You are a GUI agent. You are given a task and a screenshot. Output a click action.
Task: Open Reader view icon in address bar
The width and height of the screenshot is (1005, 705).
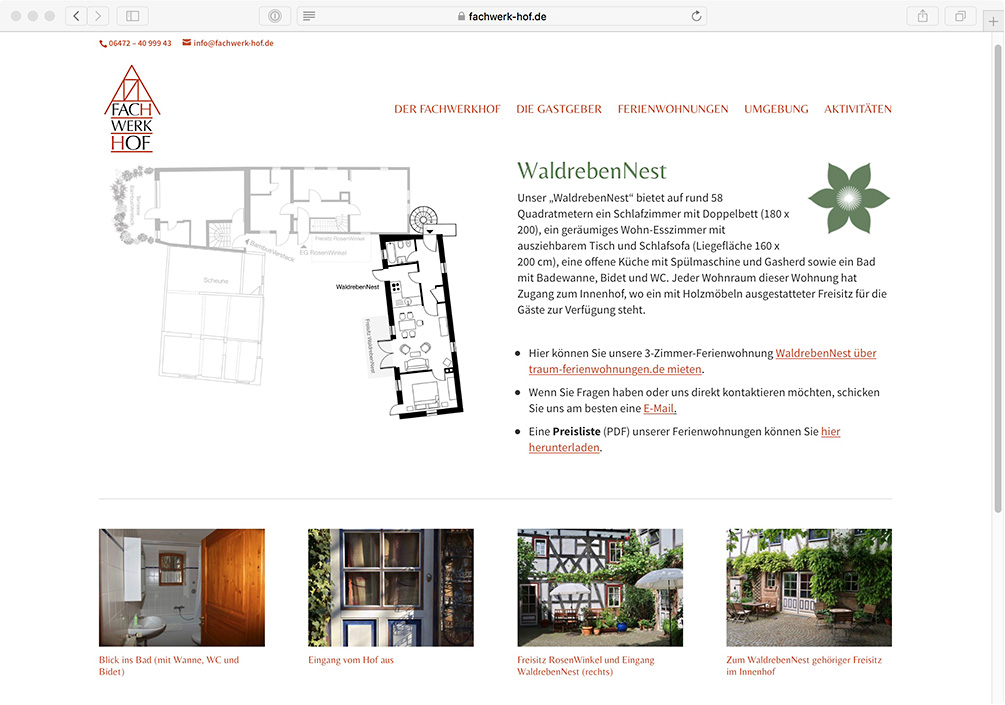pos(309,16)
